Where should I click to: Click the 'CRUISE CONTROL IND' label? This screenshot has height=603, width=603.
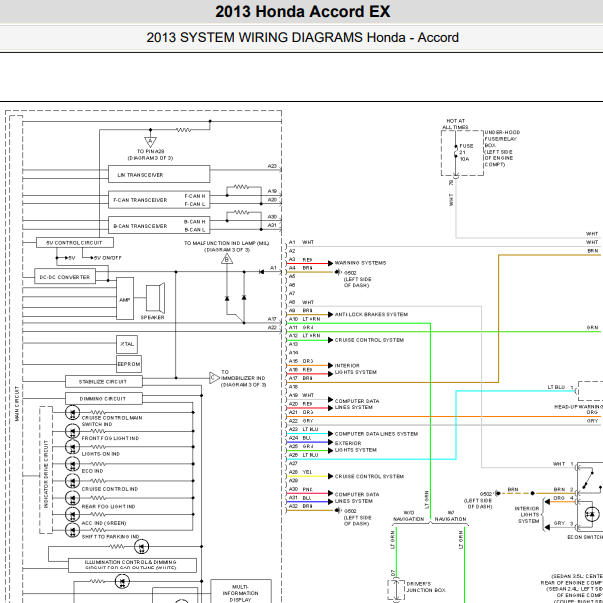tap(110, 489)
